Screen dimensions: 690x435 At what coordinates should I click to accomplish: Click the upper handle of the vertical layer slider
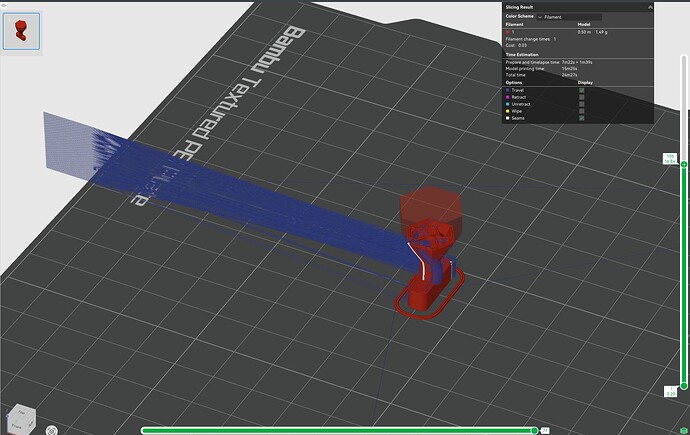684,164
